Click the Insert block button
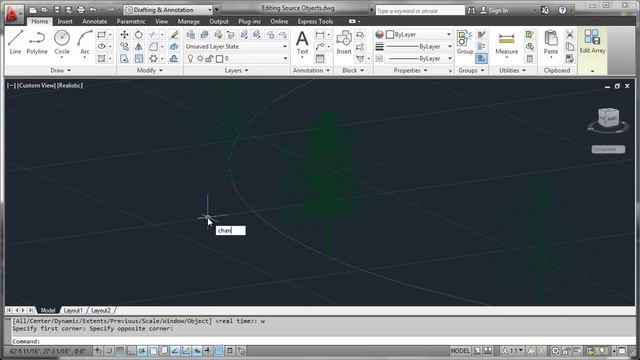 (x=344, y=42)
